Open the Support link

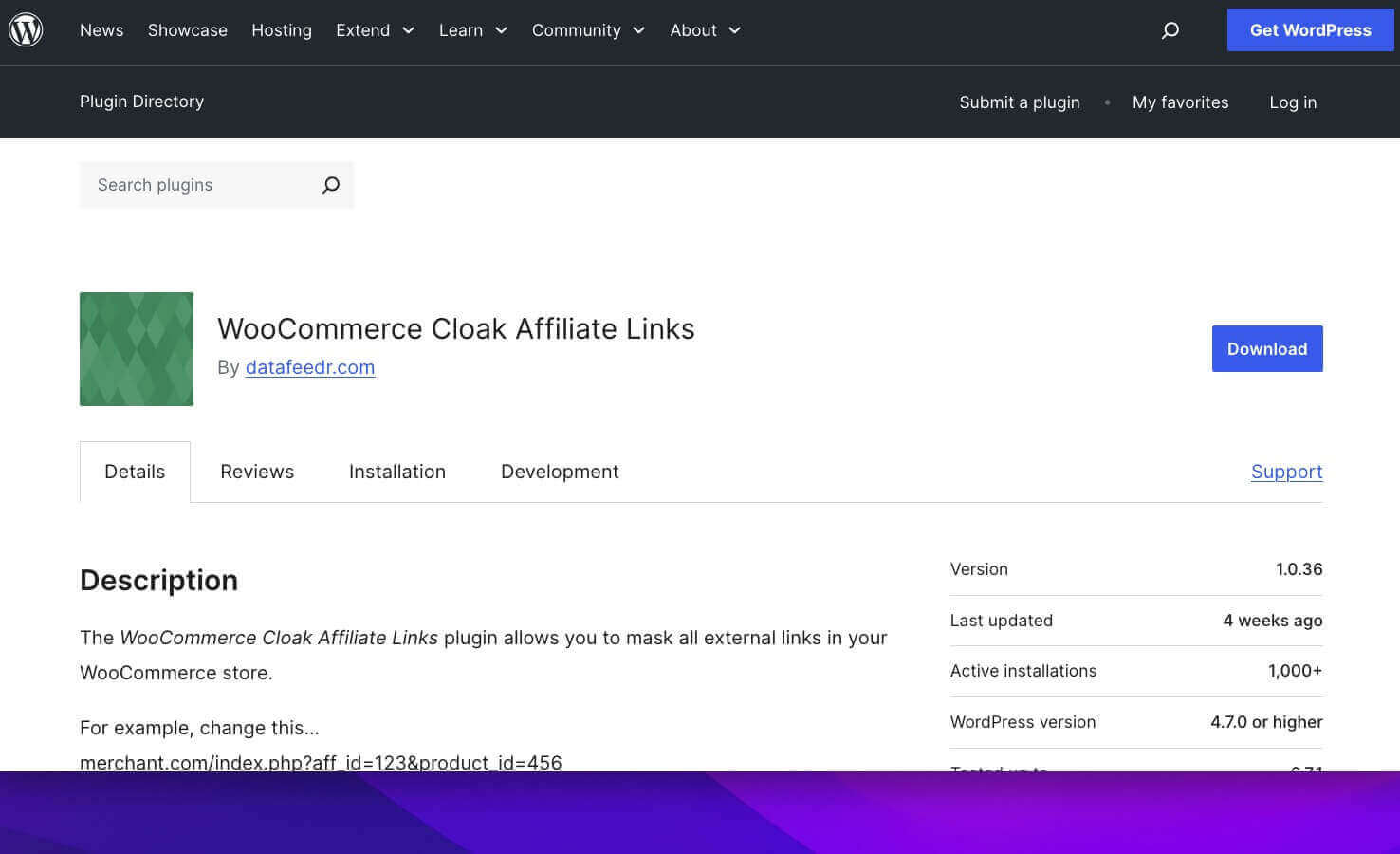(x=1286, y=472)
